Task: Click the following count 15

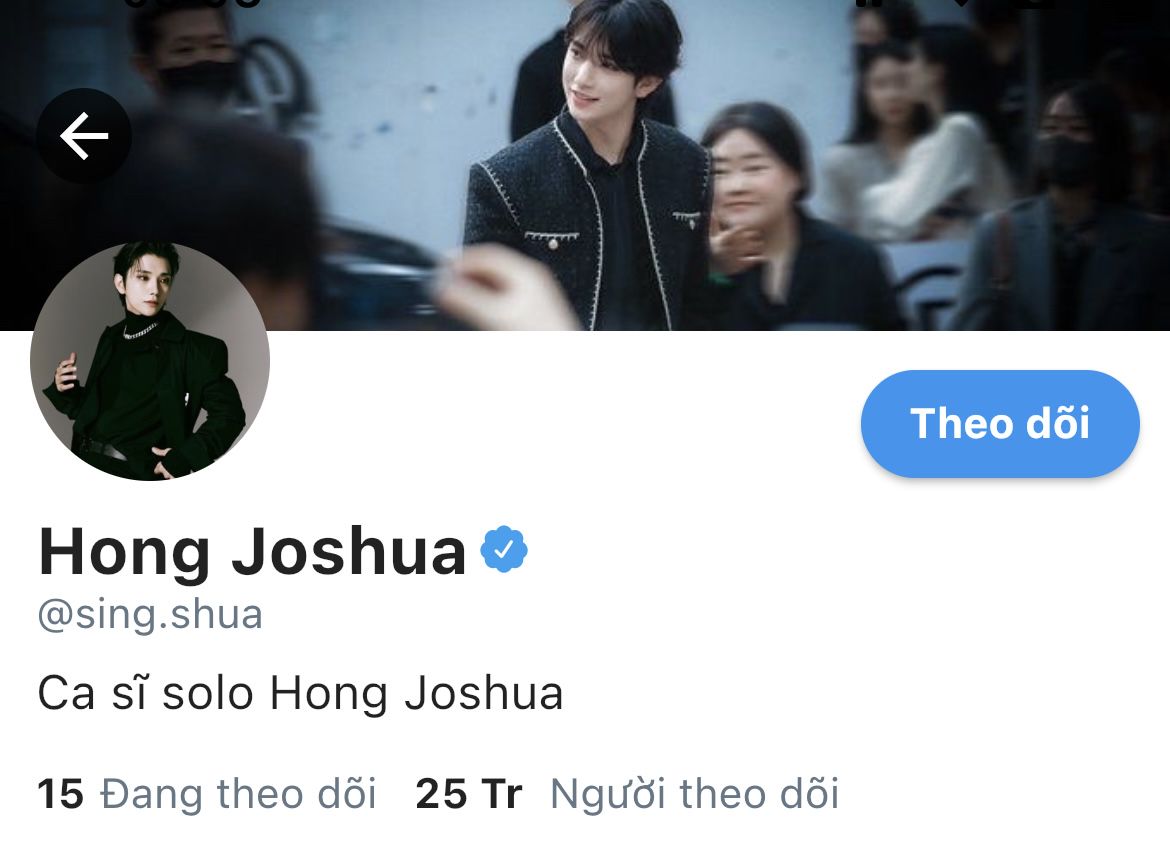Action: click(x=60, y=794)
